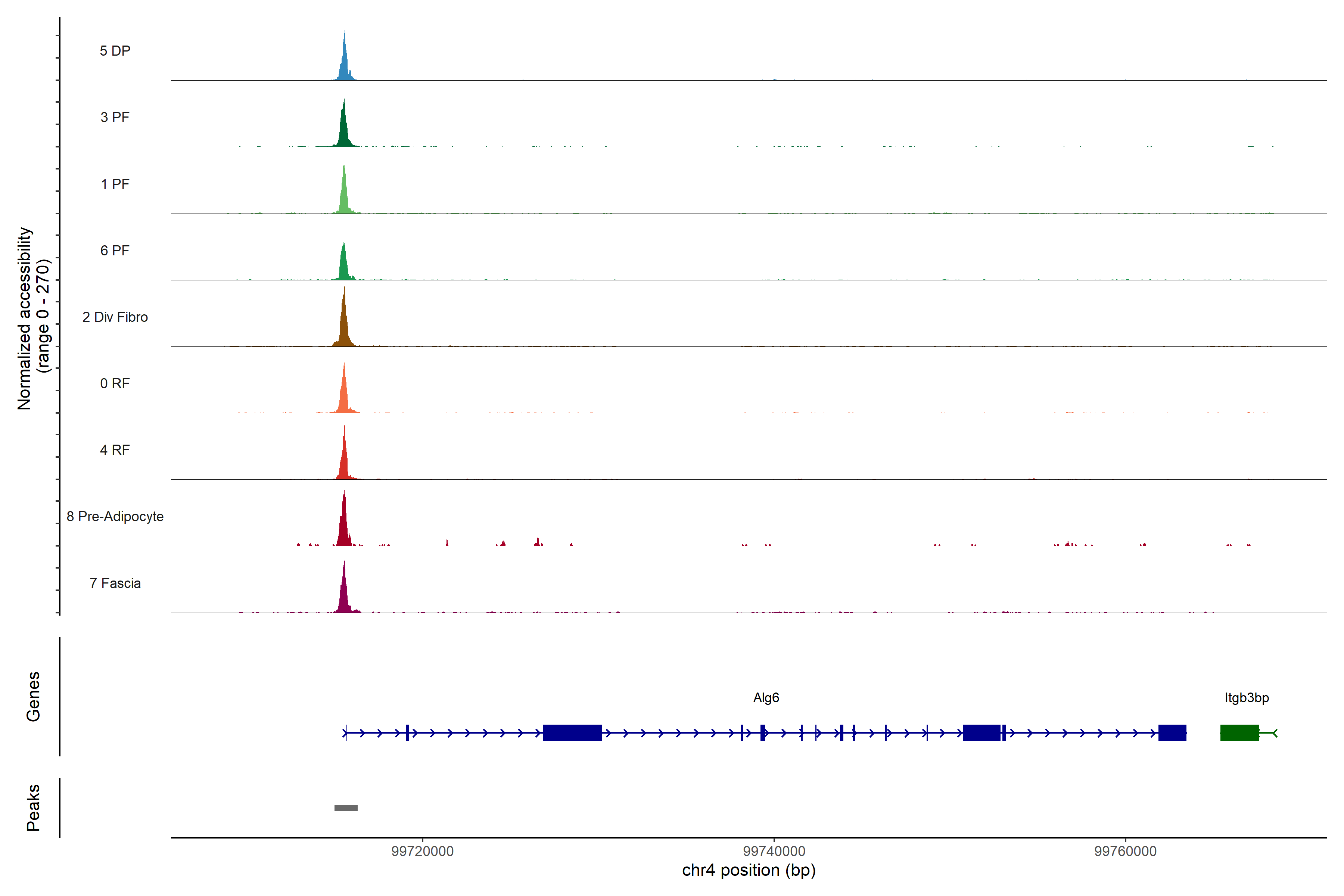Image resolution: width=1344 pixels, height=896 pixels.
Task: Click the 5 DP track label
Action: (115, 51)
